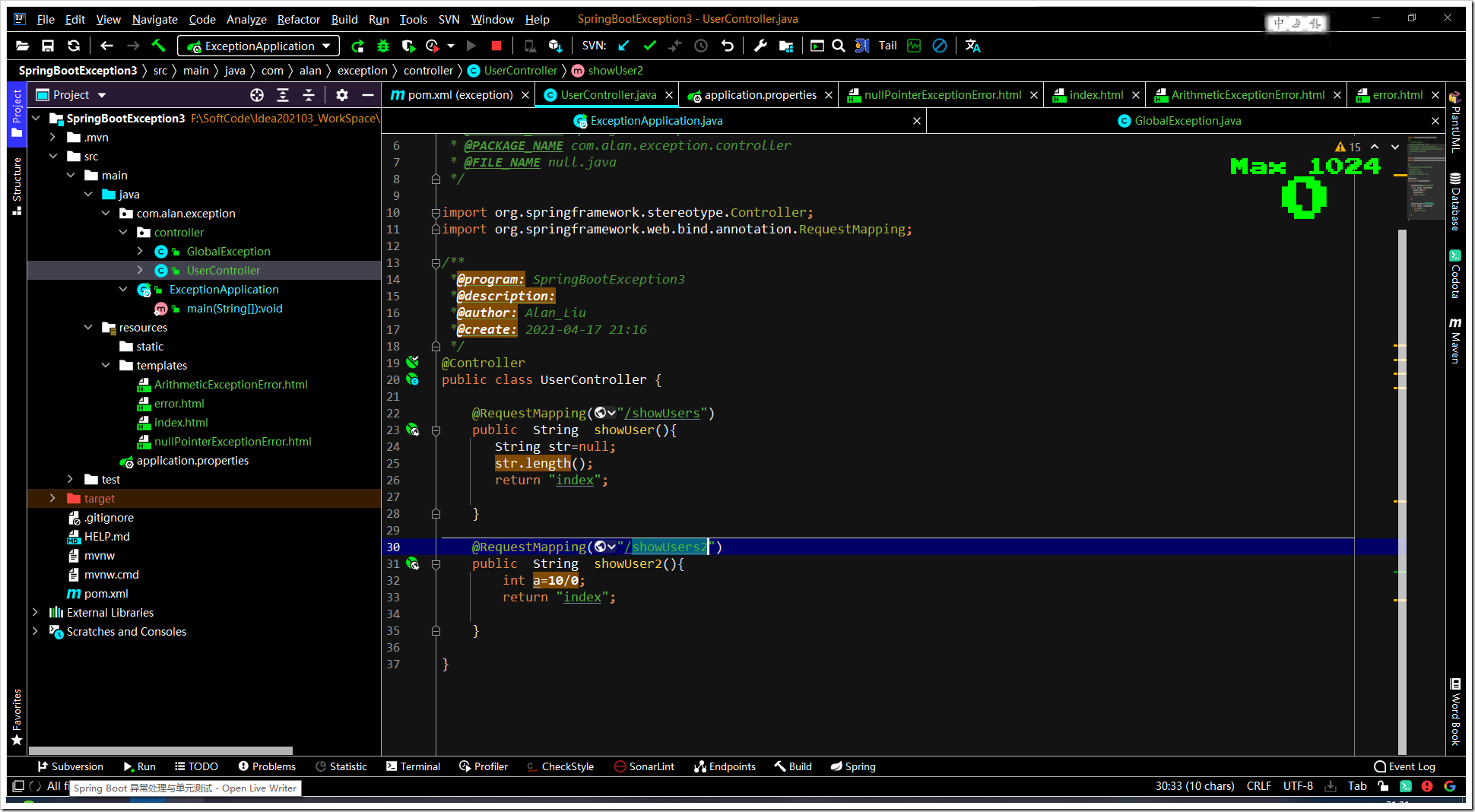Jump to next highlighted warning arrow
This screenshot has height=812, width=1475.
[1395, 147]
